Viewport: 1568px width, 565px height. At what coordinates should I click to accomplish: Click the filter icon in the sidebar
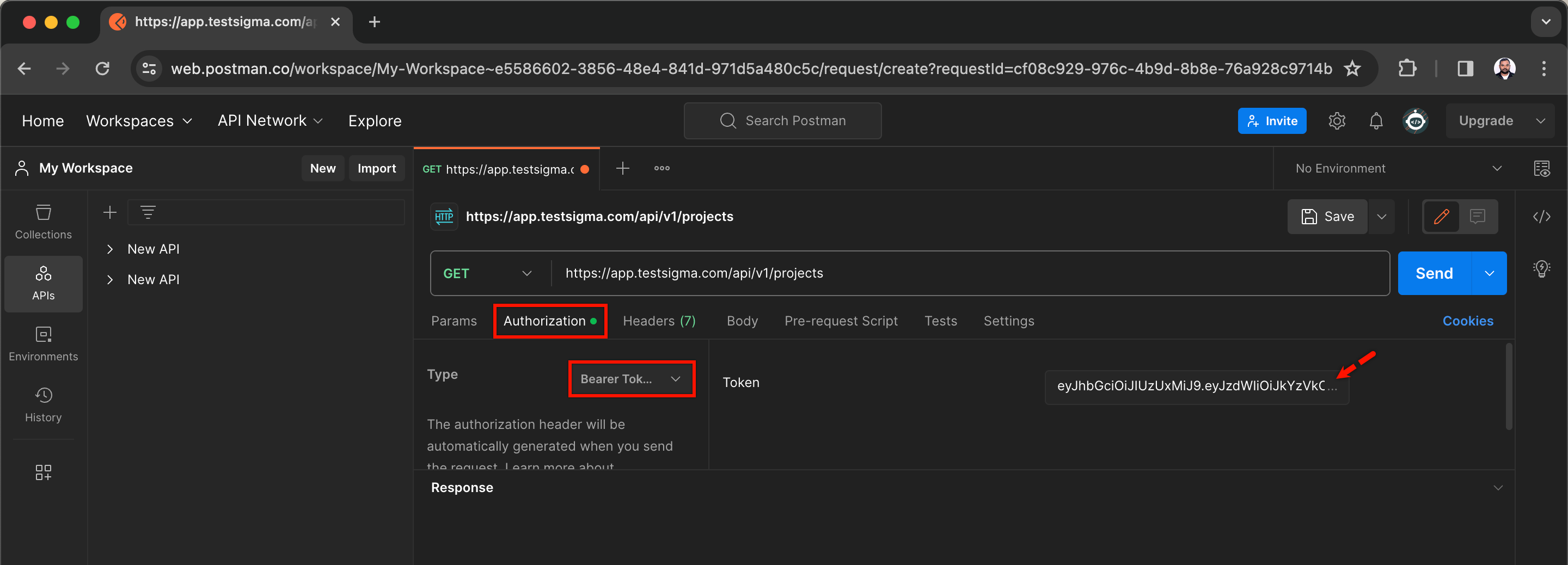click(148, 212)
